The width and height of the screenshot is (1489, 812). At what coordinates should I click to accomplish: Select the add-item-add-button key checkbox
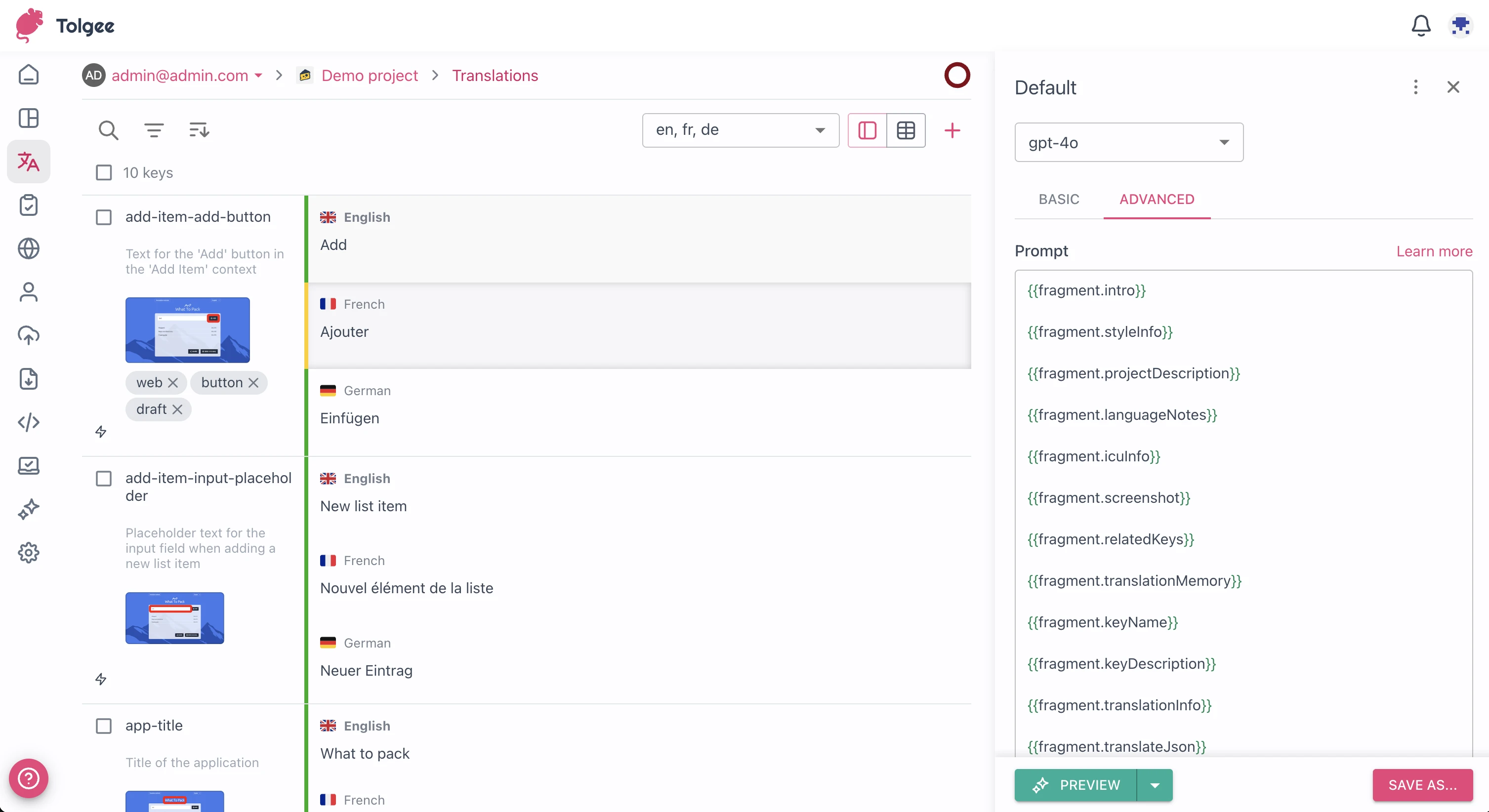click(103, 217)
